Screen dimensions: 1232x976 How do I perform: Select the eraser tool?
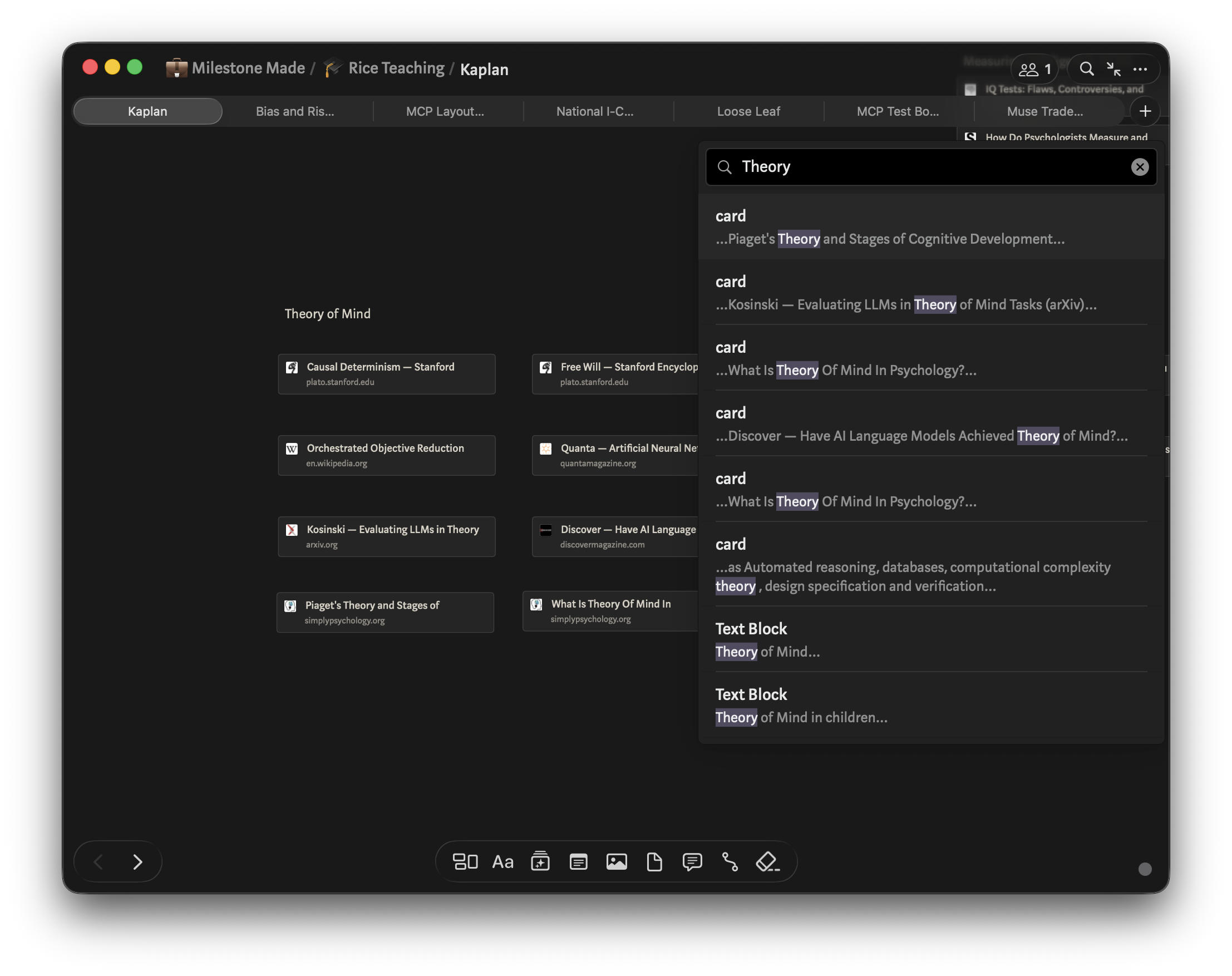pos(767,861)
